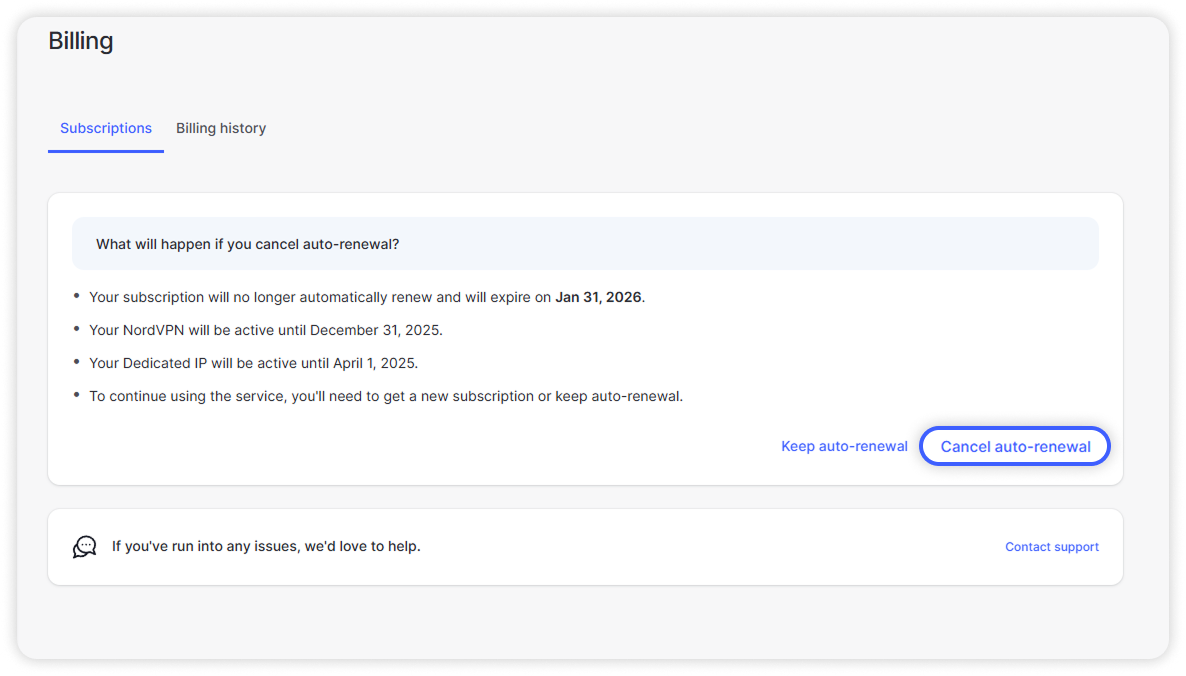
Task: Switch to the Billing history tab
Action: point(221,128)
